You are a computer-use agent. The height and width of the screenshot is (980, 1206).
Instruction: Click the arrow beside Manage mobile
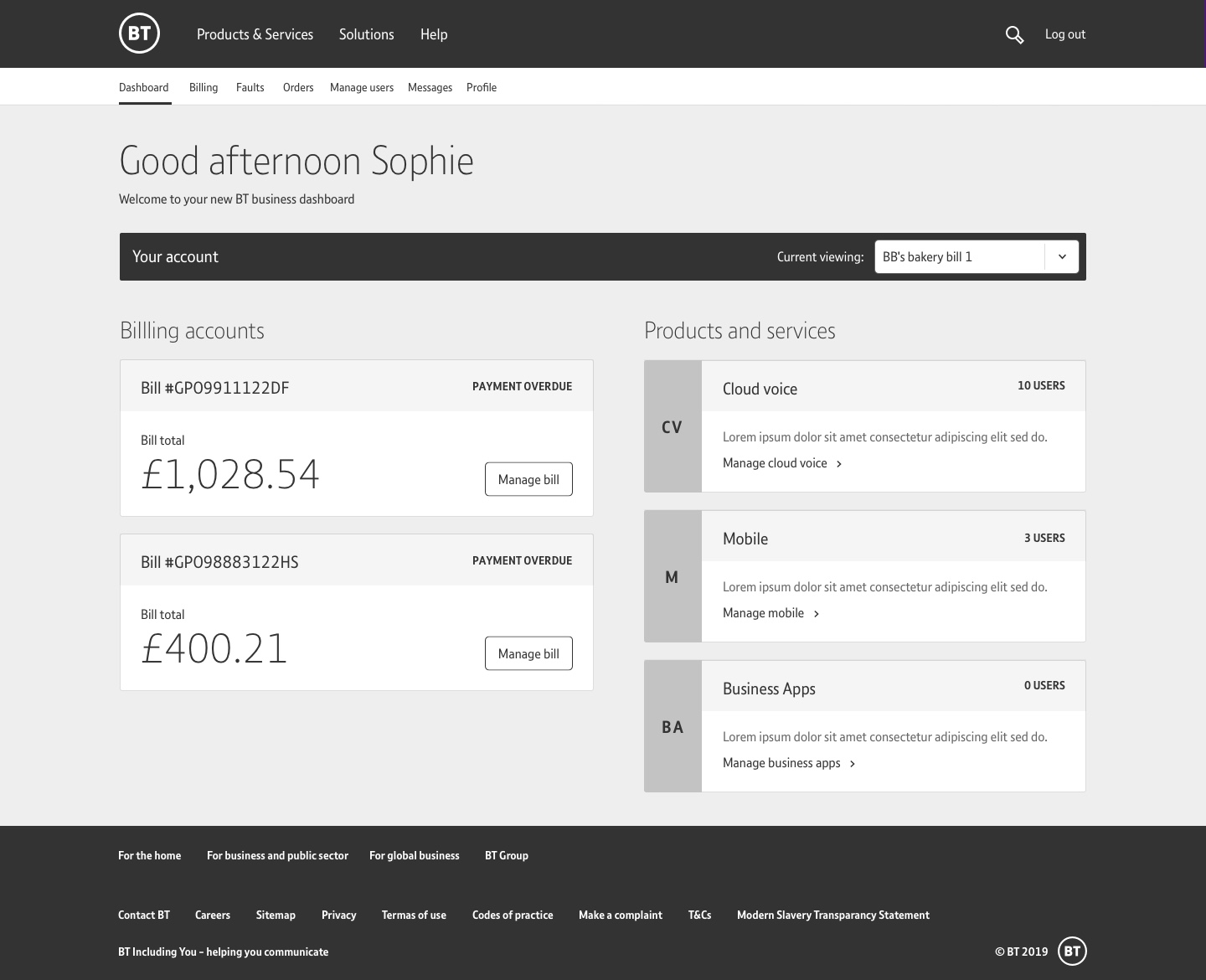tap(817, 613)
